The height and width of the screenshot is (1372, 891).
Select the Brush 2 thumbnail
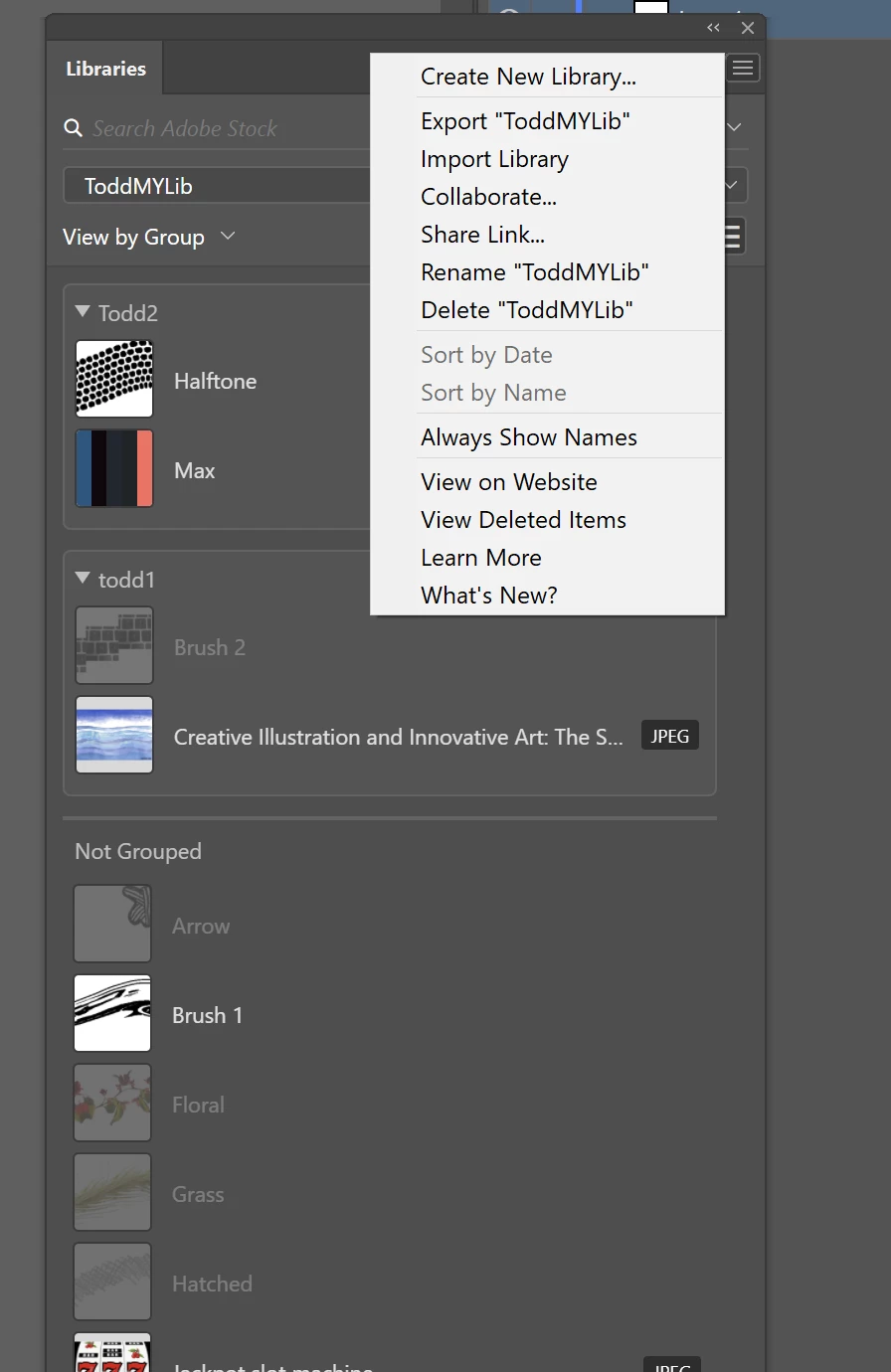[114, 645]
